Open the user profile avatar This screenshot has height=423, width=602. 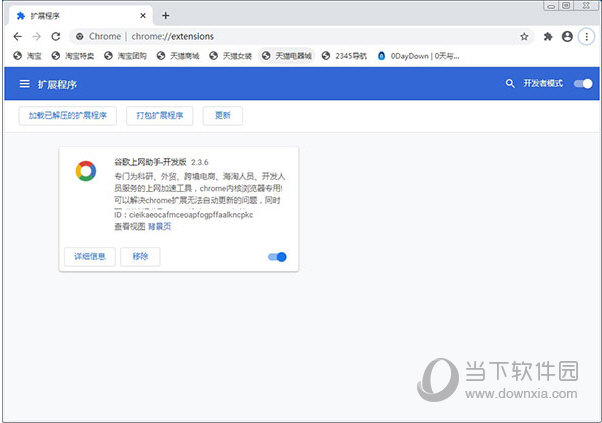click(x=567, y=36)
